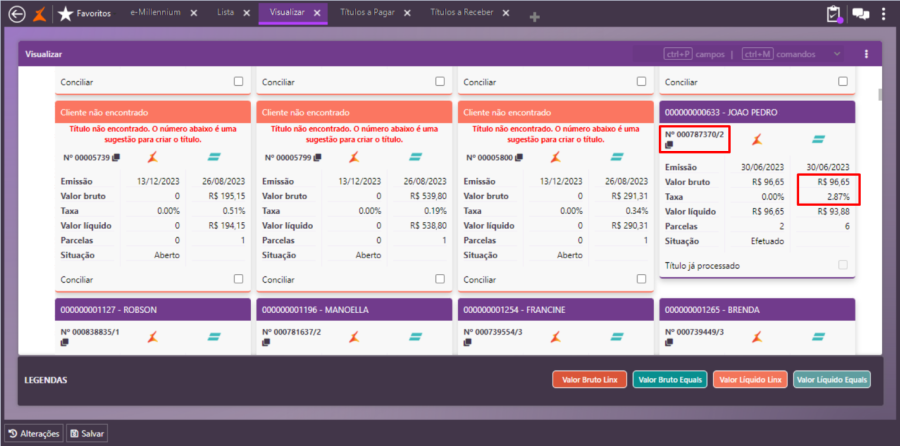
Task: Click the ctrl+P campos search field
Action: coord(695,55)
